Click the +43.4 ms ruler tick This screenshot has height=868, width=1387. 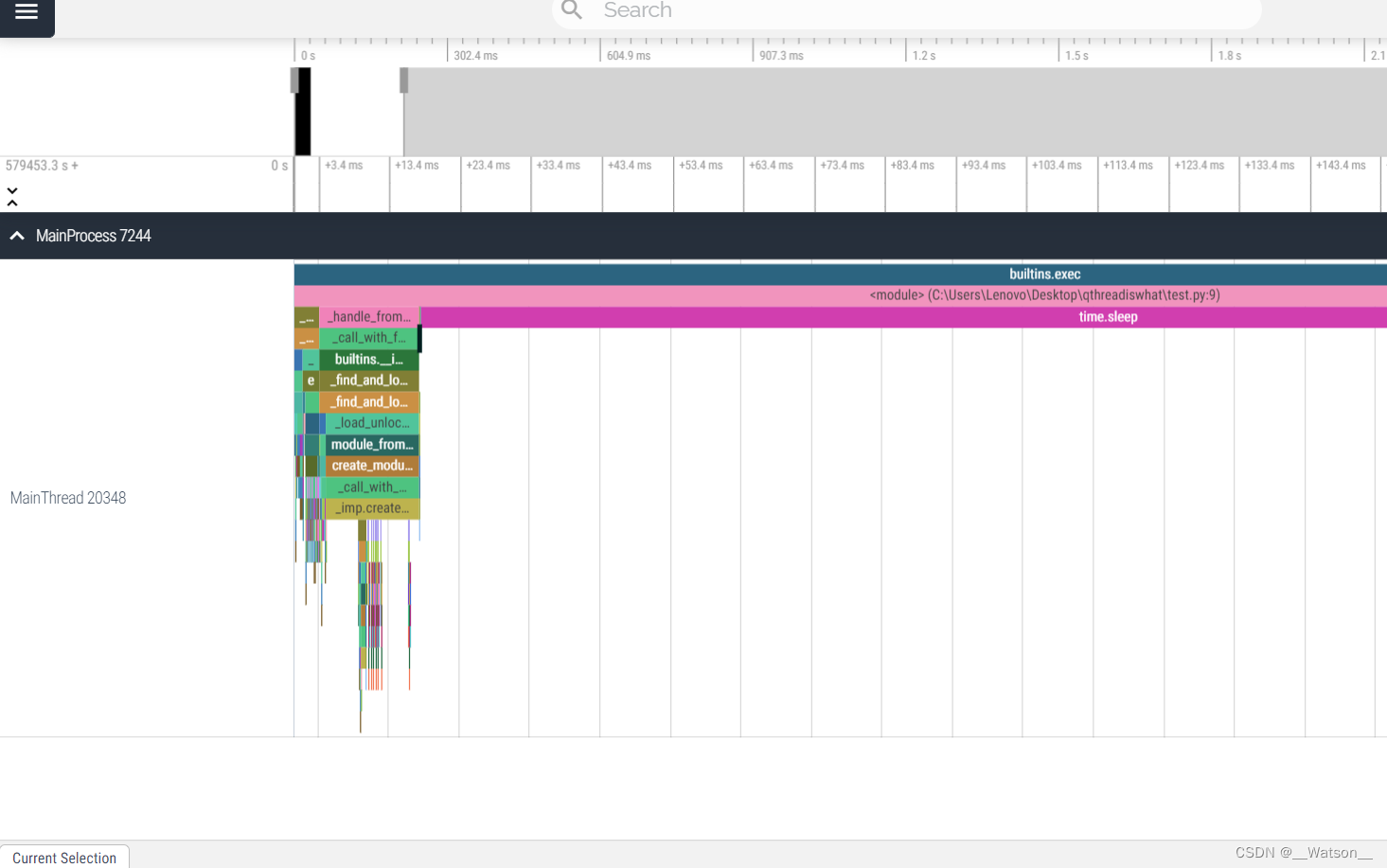(630, 166)
